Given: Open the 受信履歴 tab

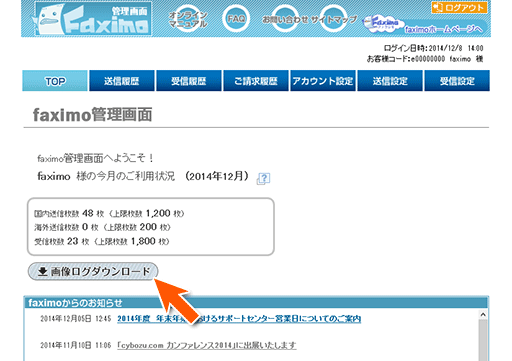Looking at the screenshot, I should tap(189, 81).
